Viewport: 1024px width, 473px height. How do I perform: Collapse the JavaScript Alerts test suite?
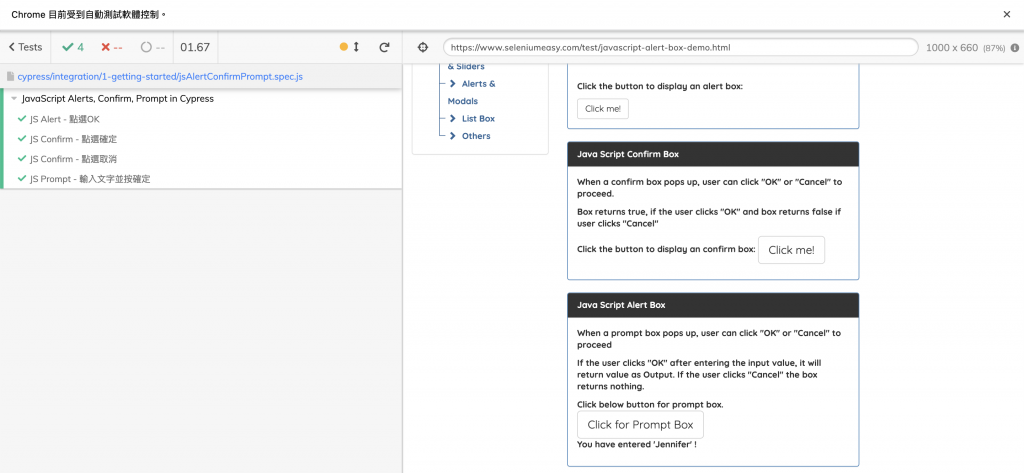pos(14,99)
